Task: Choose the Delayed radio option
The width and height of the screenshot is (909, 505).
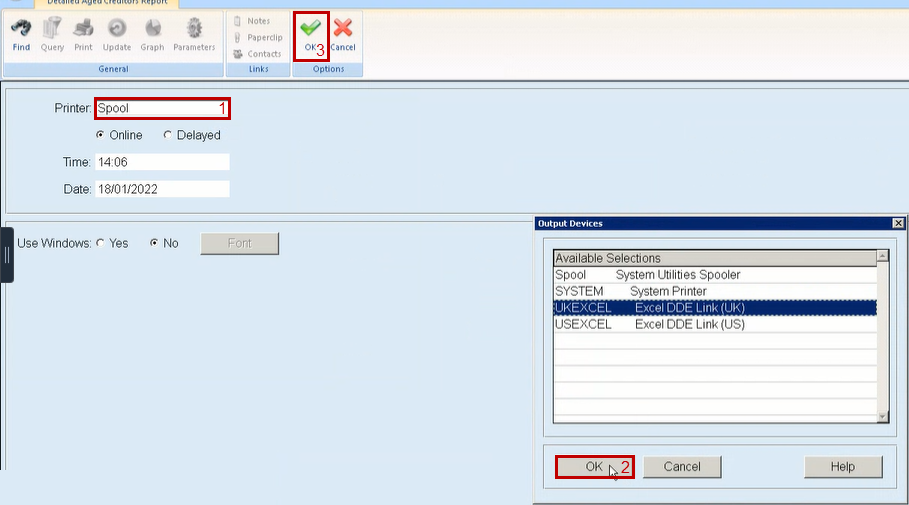Action: point(168,135)
